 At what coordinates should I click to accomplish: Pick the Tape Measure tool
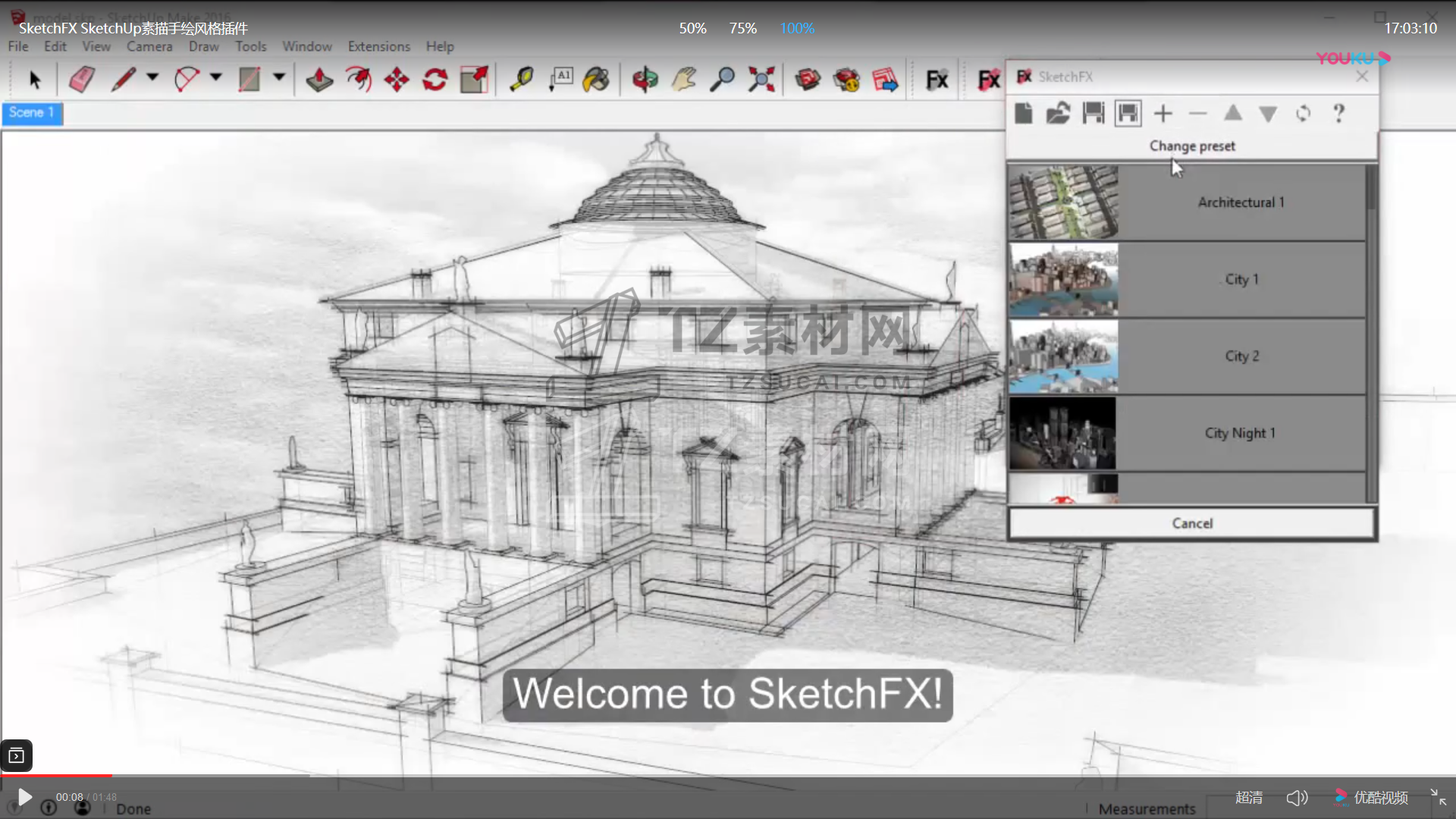[x=522, y=80]
